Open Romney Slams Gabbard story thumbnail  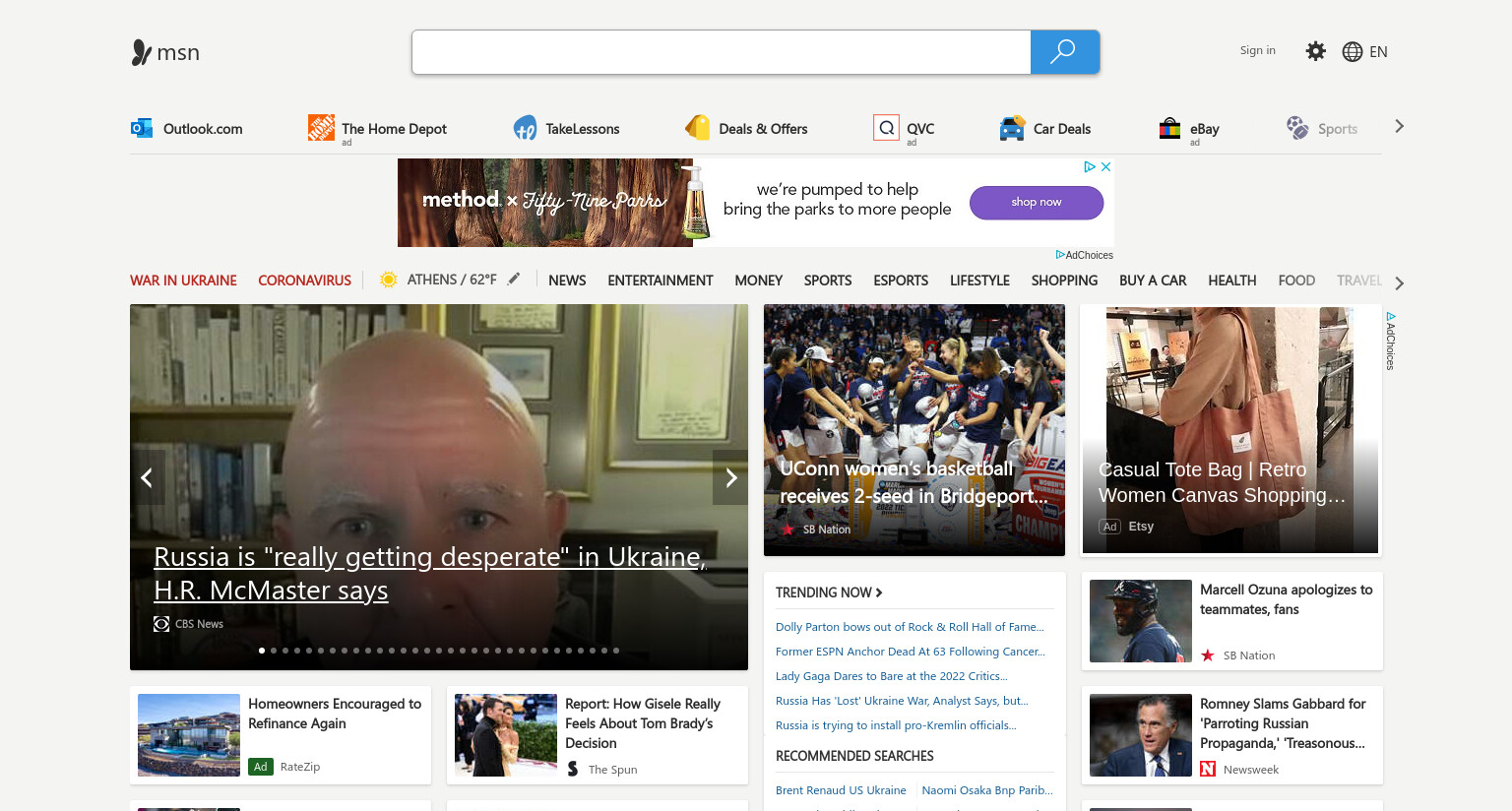coord(1141,735)
